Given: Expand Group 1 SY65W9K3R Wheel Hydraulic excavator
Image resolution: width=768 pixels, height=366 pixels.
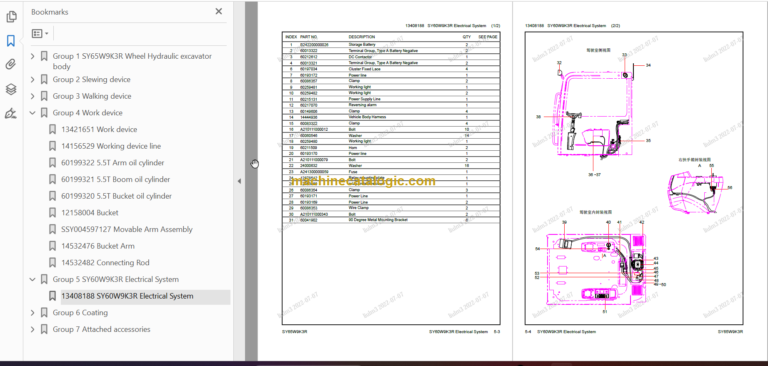Looking at the screenshot, I should point(32,56).
